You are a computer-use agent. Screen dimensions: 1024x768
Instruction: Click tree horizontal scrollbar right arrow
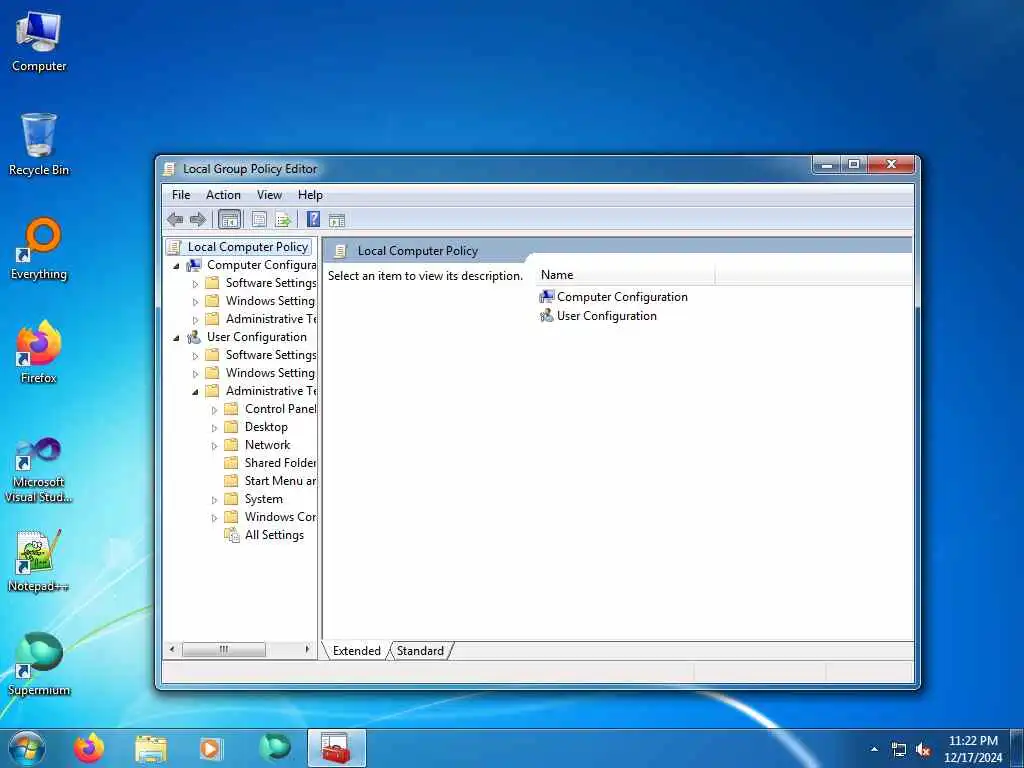307,649
